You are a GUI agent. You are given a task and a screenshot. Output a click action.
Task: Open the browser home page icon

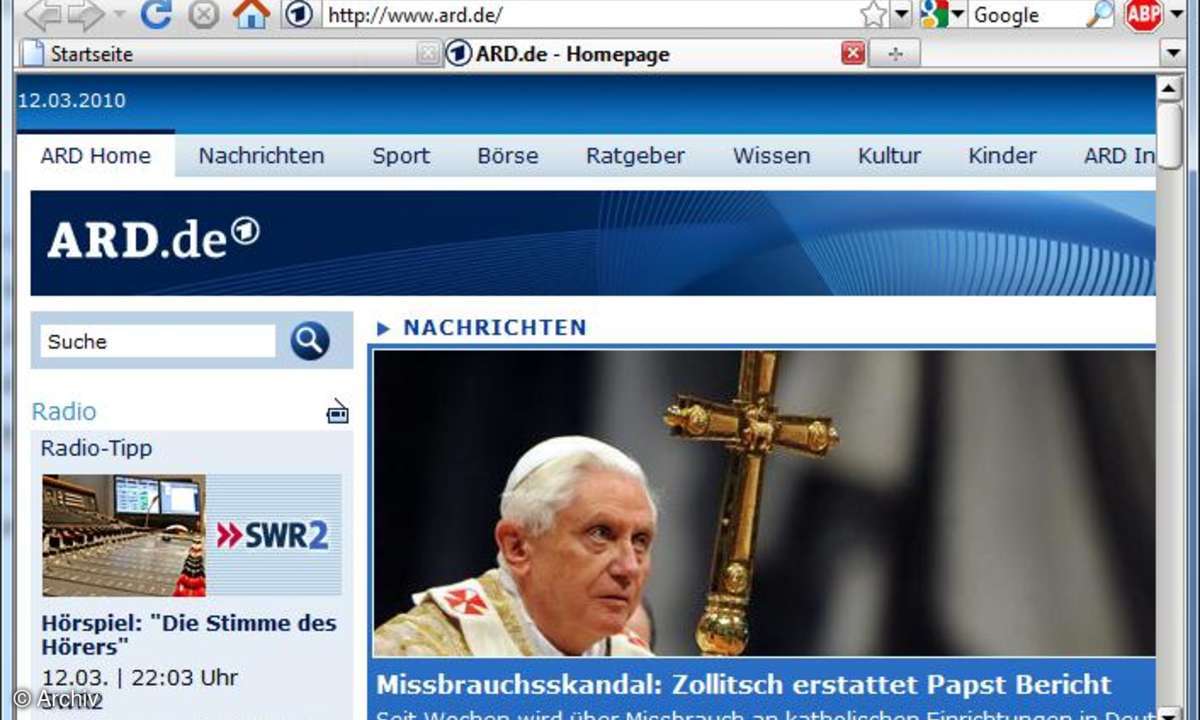coord(251,14)
